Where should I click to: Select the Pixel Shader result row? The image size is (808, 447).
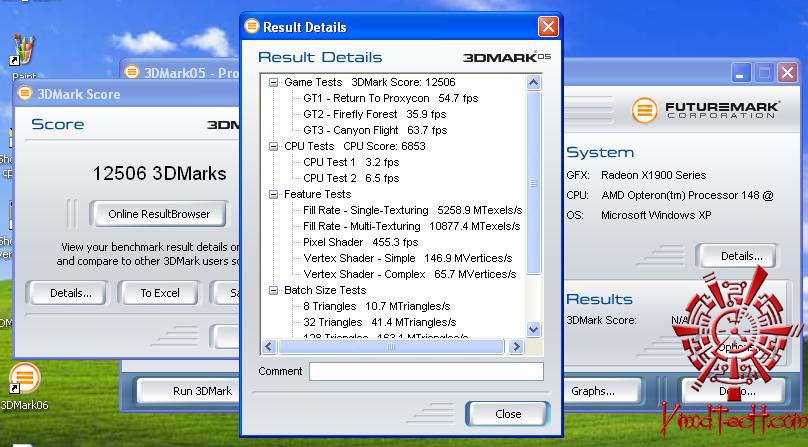point(361,242)
